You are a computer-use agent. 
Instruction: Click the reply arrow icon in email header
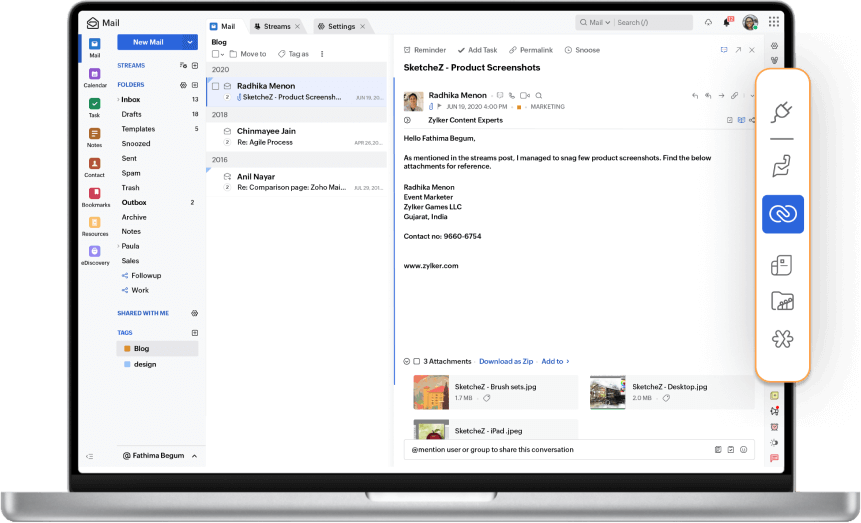(695, 96)
